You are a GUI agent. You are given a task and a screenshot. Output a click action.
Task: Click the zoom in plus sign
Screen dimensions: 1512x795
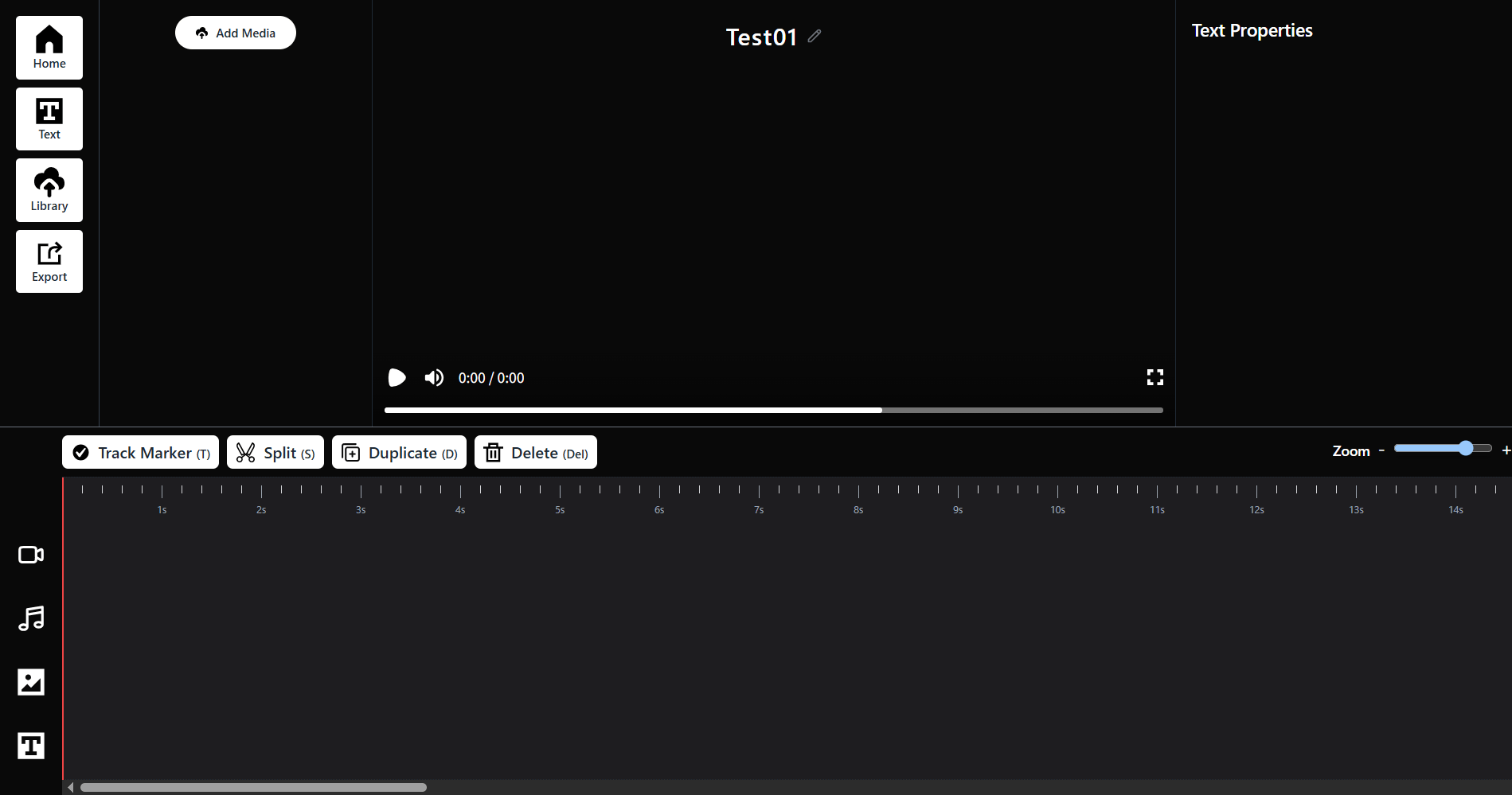click(x=1506, y=450)
